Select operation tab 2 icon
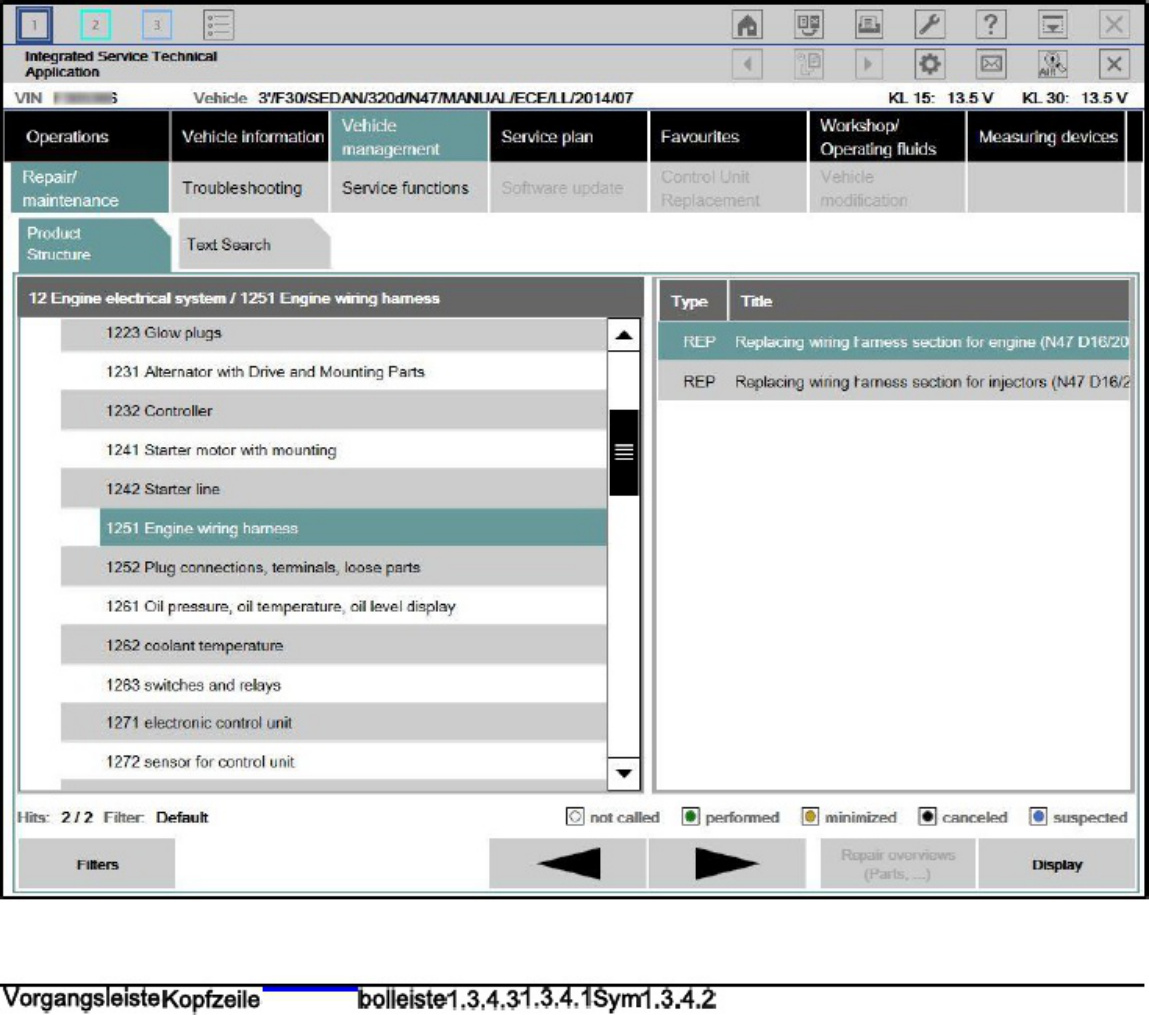Image resolution: width=1149 pixels, height=1015 pixels. pyautogui.click(x=95, y=25)
